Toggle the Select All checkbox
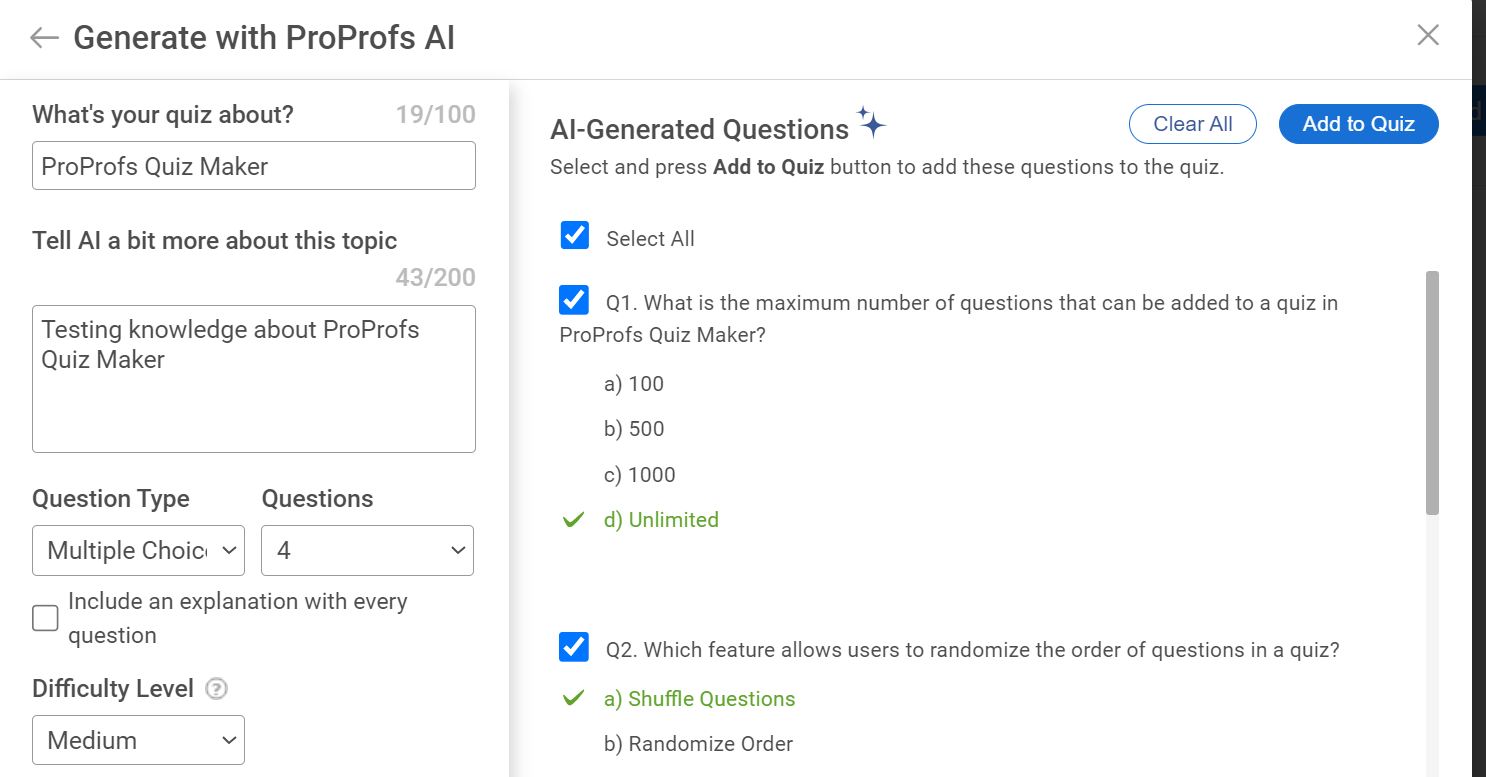Screen dimensions: 1486x777 pos(575,236)
